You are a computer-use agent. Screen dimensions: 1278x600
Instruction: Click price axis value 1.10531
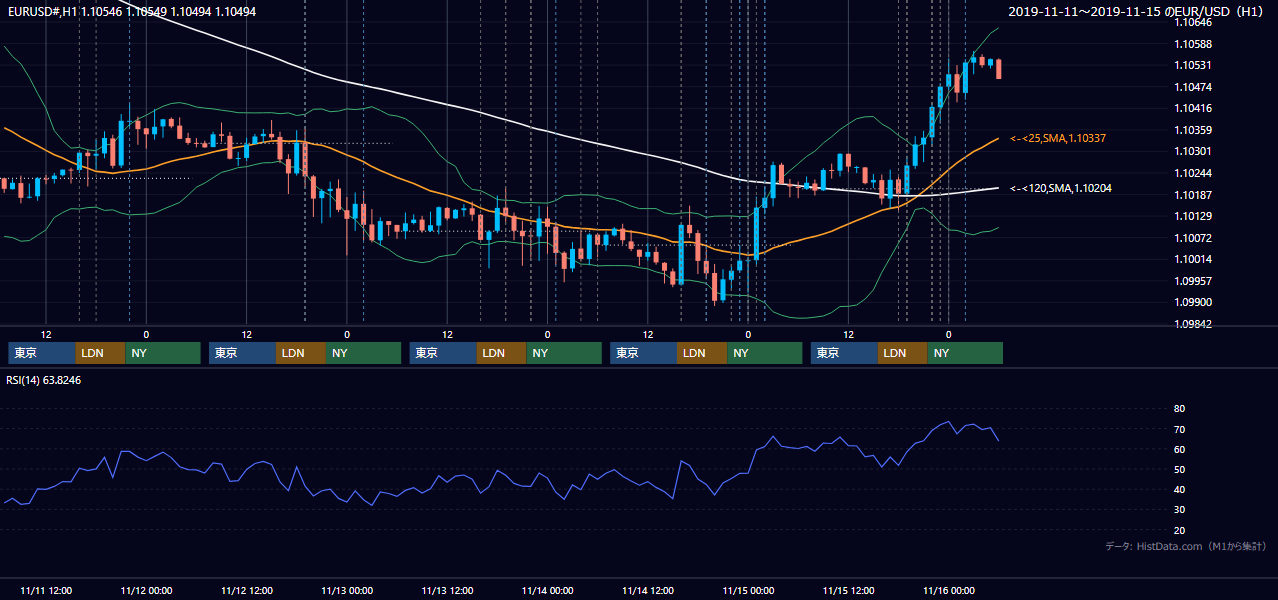[1193, 65]
